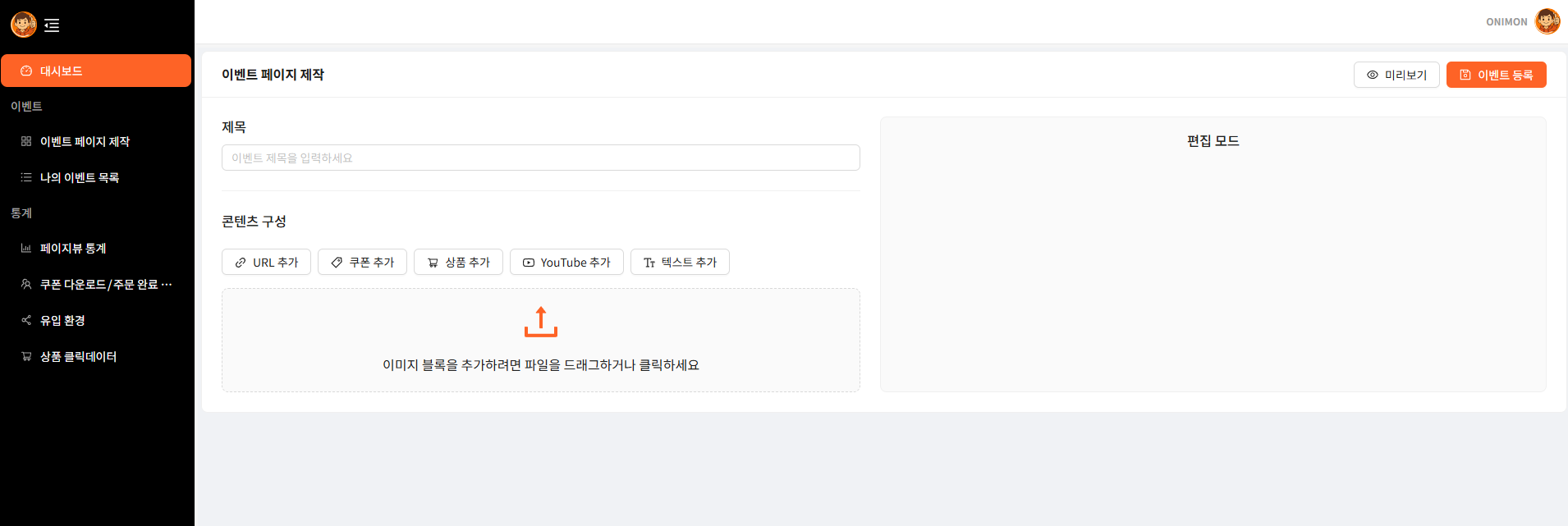The image size is (1568, 526).
Task: Click the ONIMON username label
Action: (1506, 22)
